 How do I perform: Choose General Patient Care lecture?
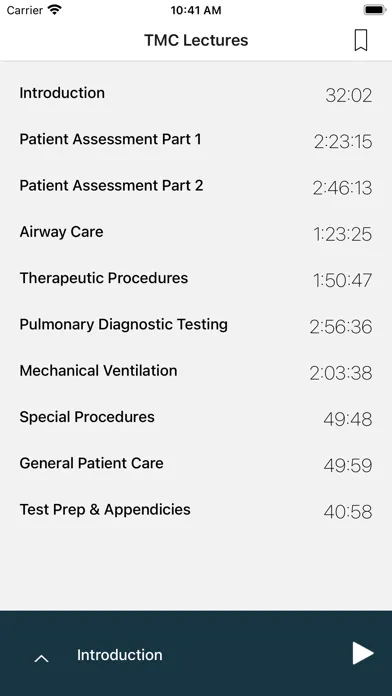(196, 464)
